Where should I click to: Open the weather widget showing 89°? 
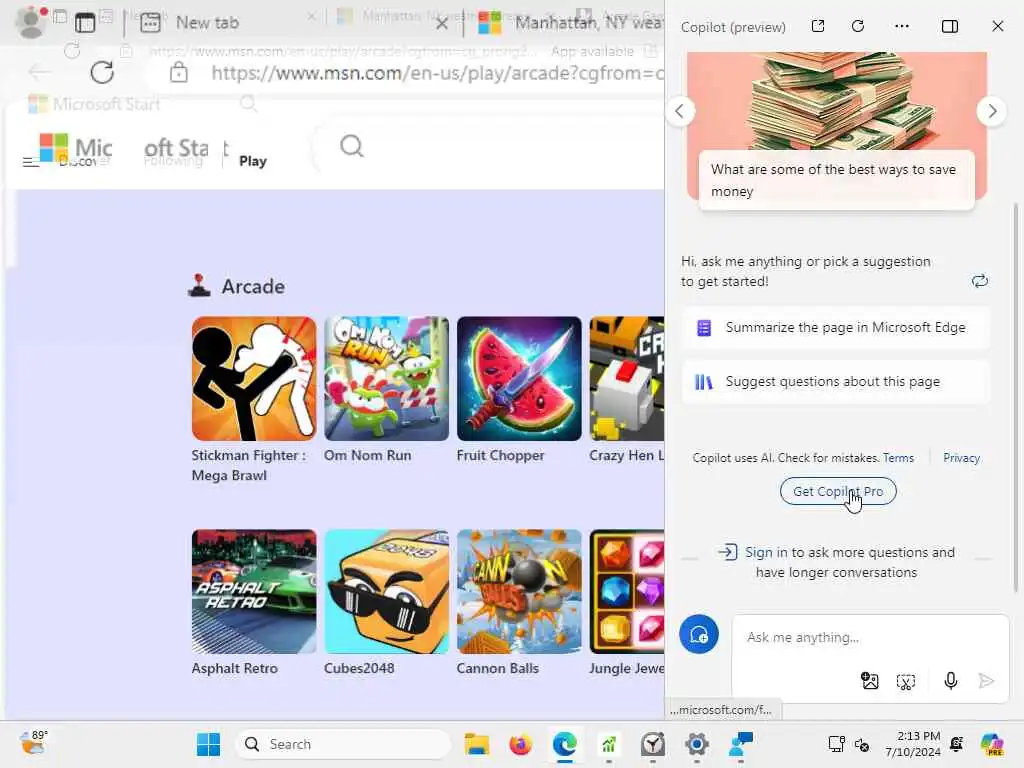[33, 743]
